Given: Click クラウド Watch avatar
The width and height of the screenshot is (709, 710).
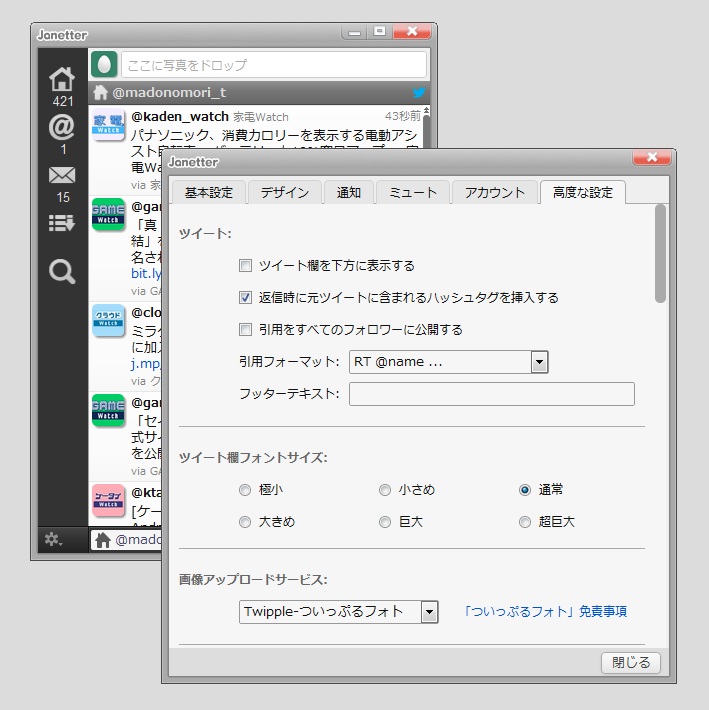Looking at the screenshot, I should [x=108, y=320].
